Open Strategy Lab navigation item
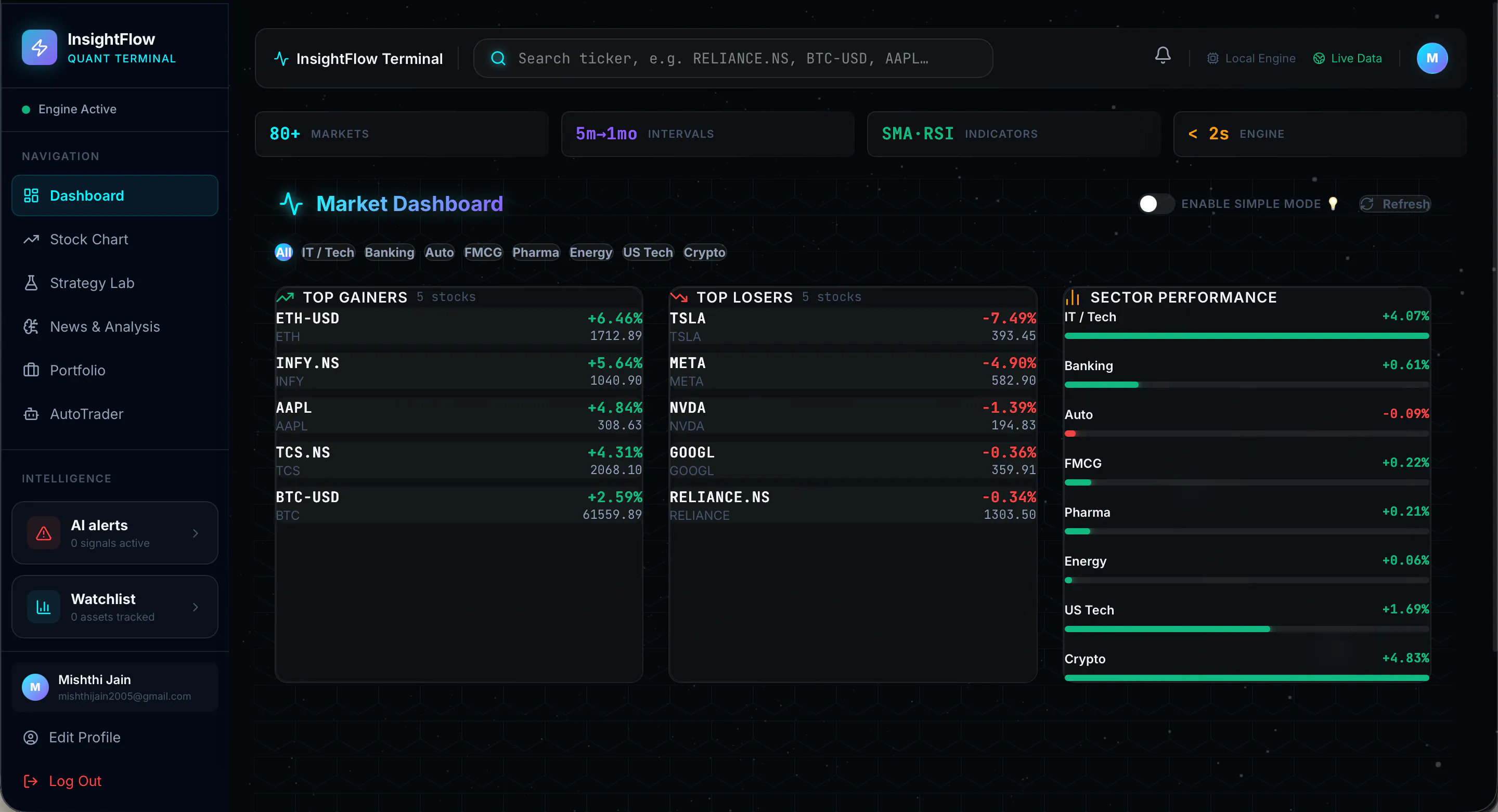Screen dimensions: 1498x812 pyautogui.click(x=115, y=282)
